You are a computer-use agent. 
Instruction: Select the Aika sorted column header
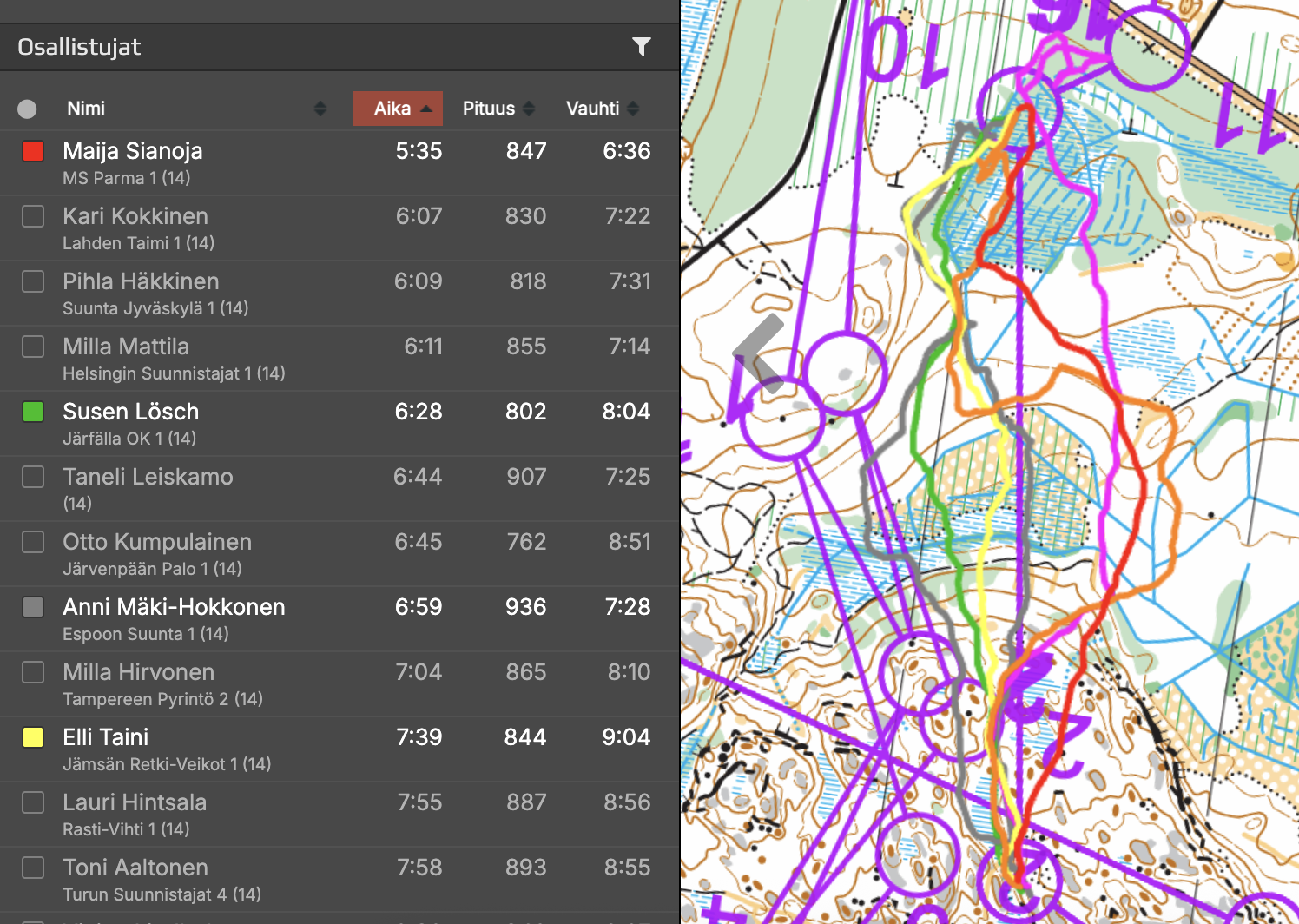pos(392,109)
